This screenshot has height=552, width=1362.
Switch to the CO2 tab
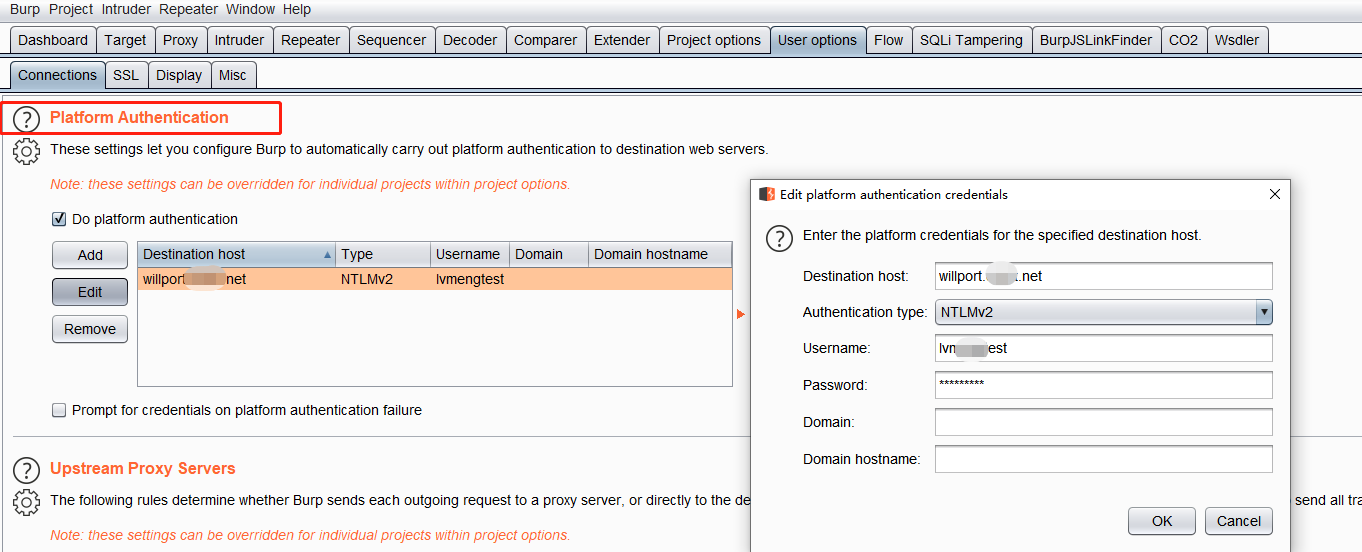coord(1183,40)
